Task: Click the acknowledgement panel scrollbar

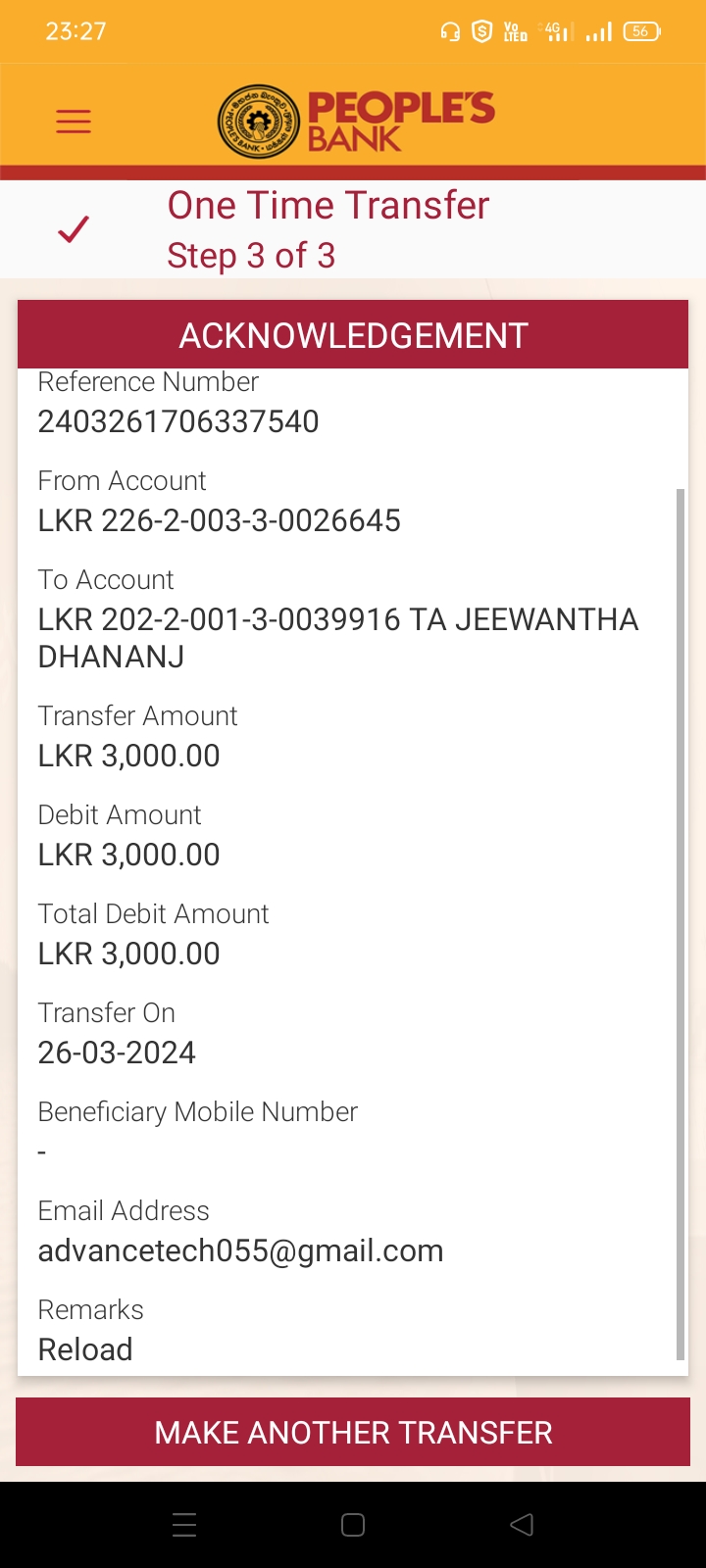Action: pyautogui.click(x=681, y=921)
